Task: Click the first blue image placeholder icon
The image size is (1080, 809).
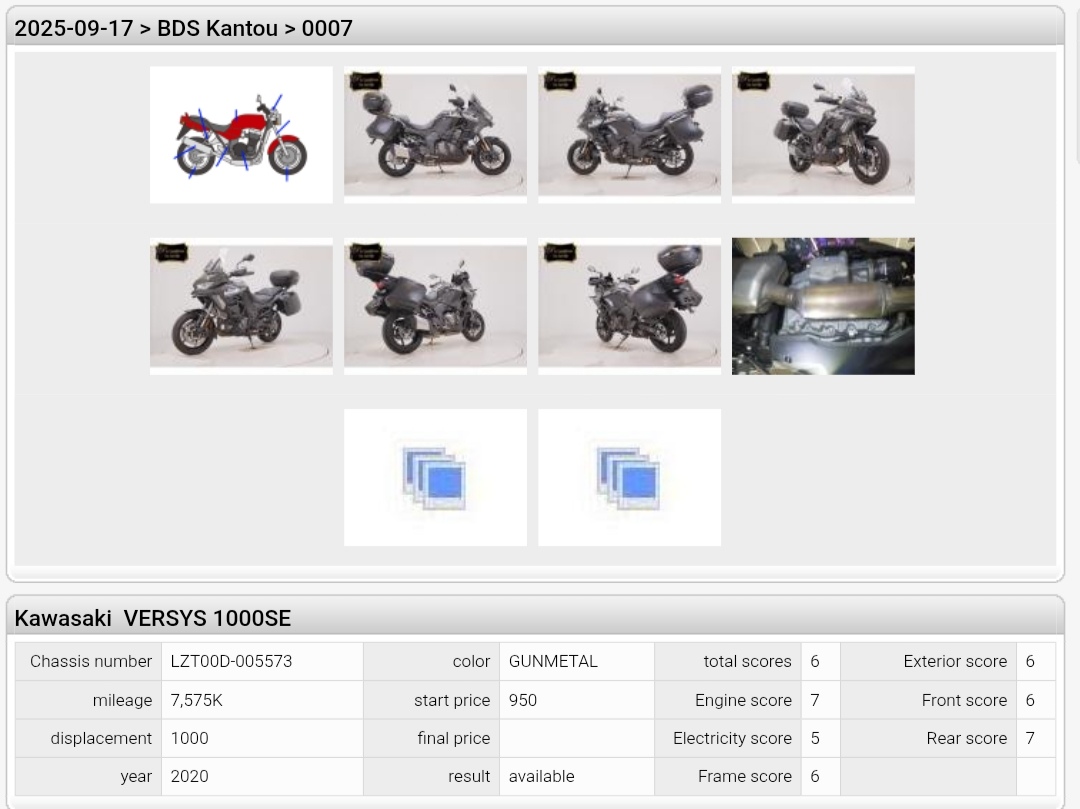Action: (x=435, y=477)
